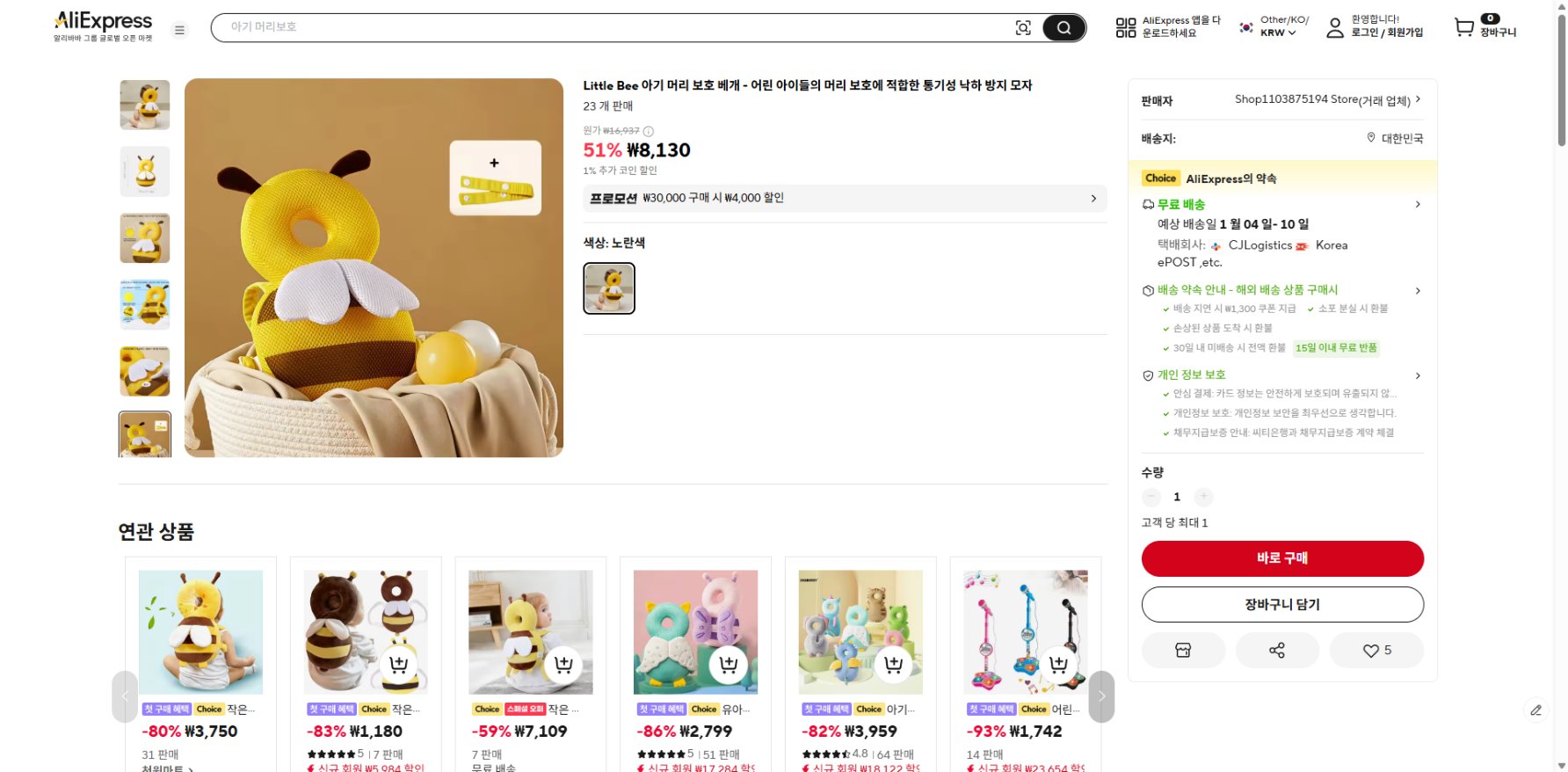Click the search magnifier icon

(1063, 27)
